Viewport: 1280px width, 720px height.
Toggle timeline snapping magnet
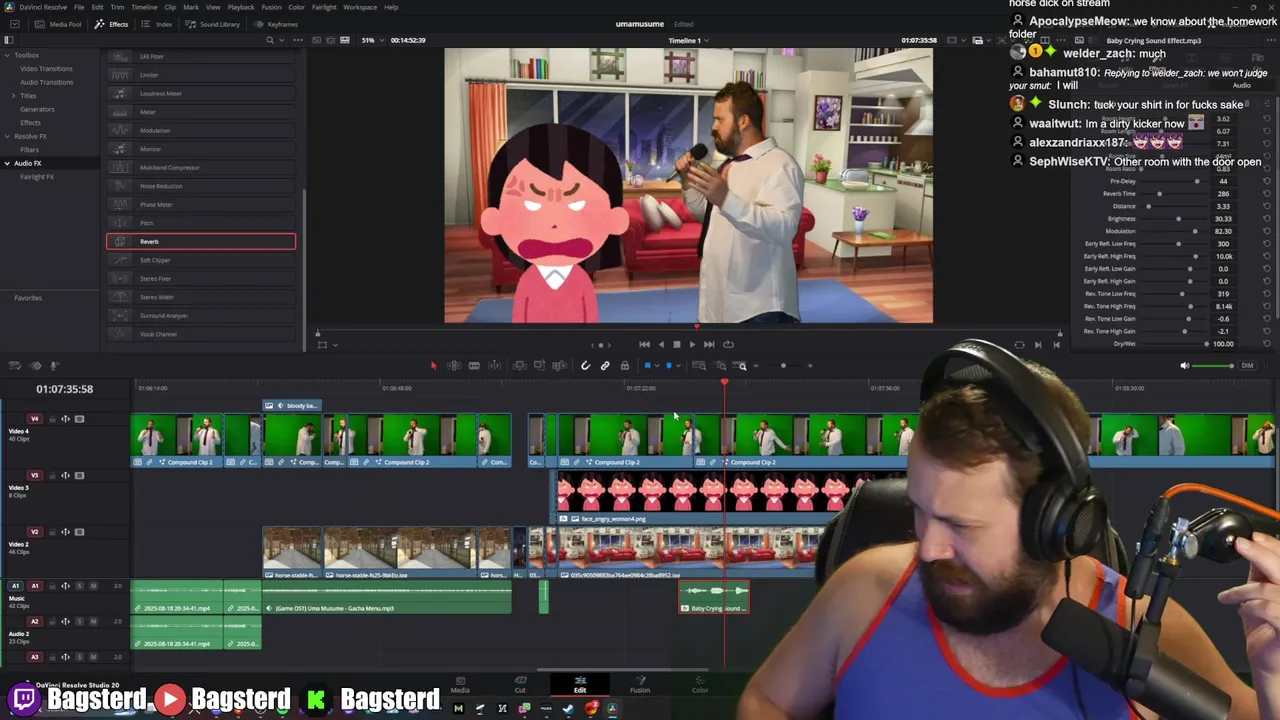point(586,366)
